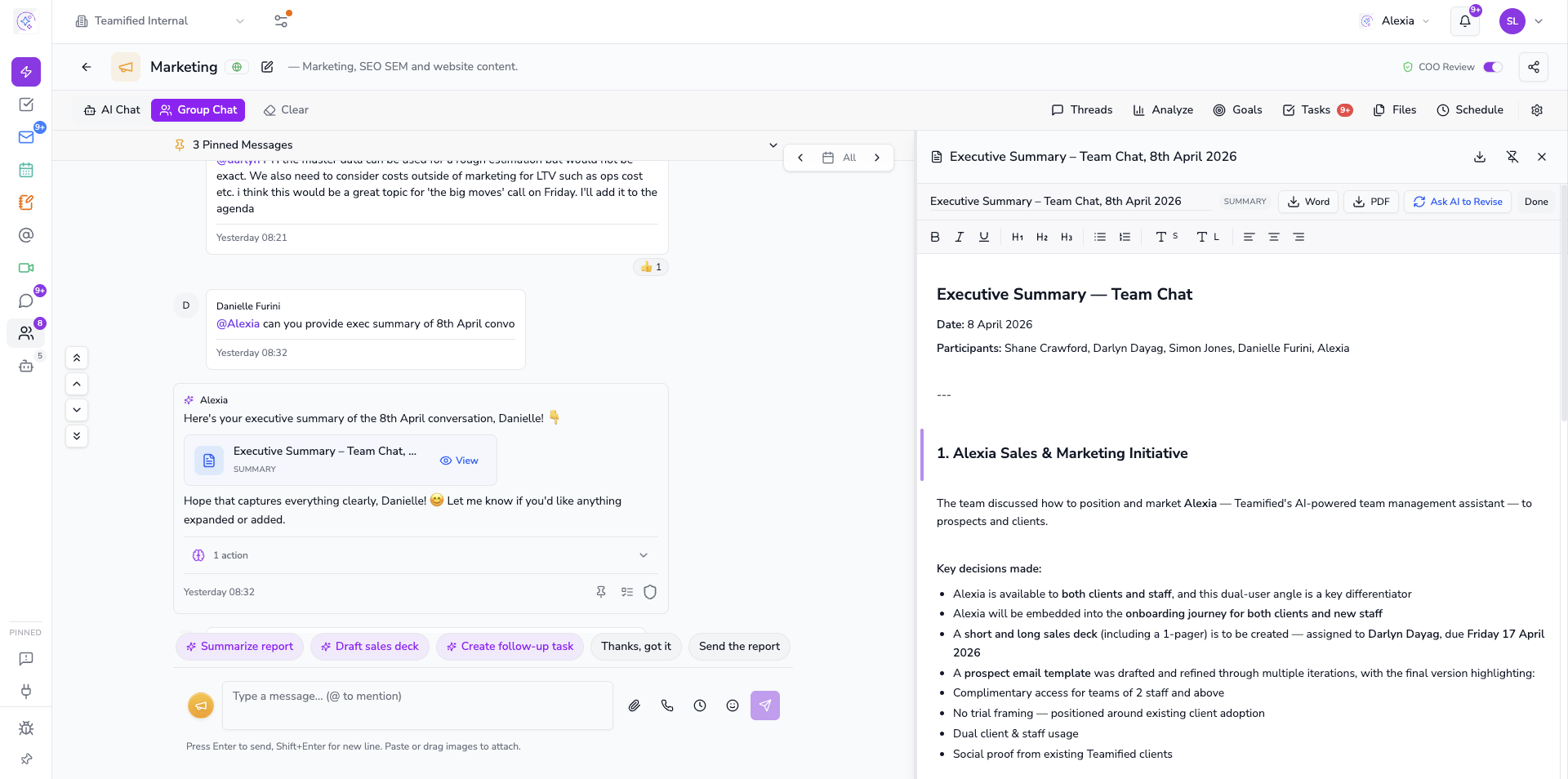Switch to the AI Chat tab
Viewport: 1568px width, 779px height.
[x=113, y=110]
